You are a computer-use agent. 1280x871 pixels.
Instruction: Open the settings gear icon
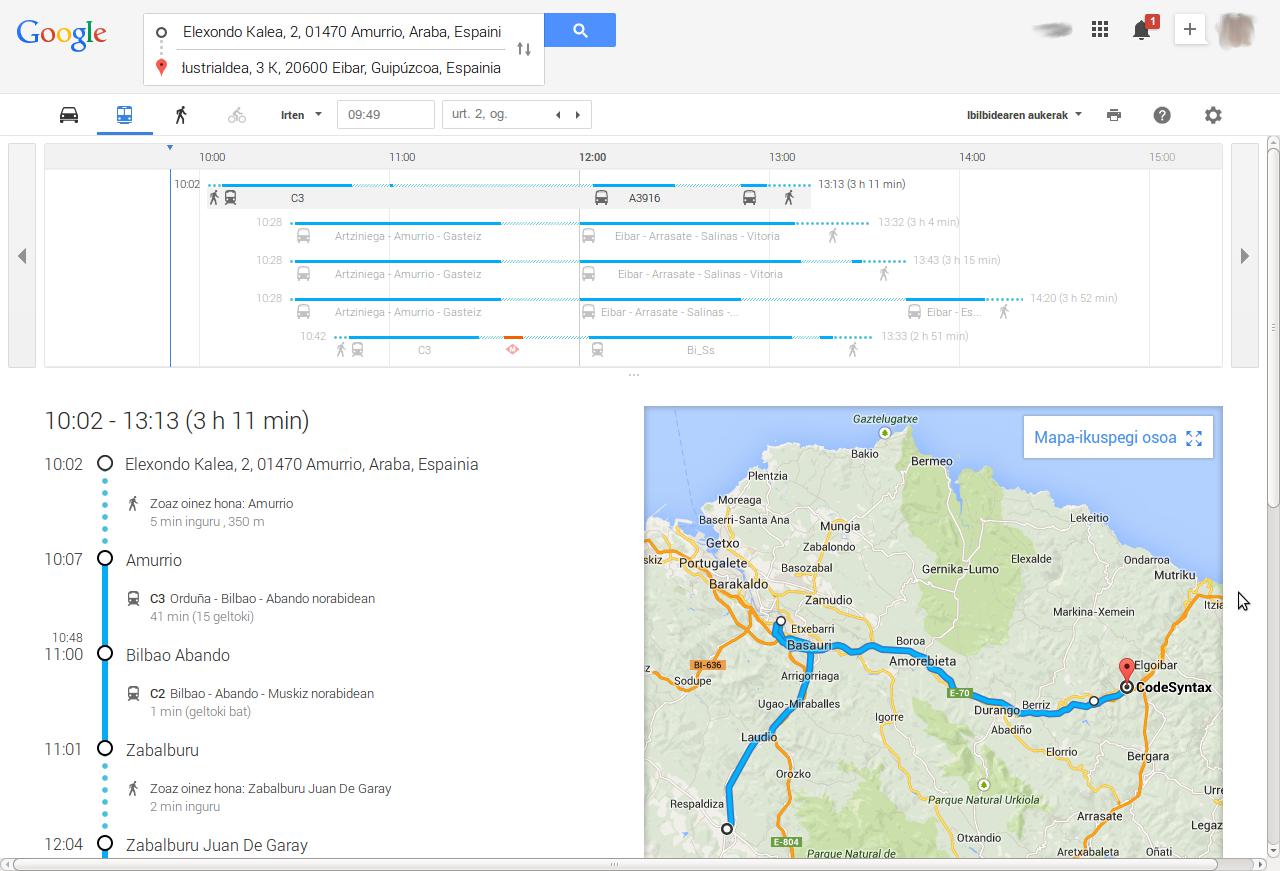tap(1213, 115)
